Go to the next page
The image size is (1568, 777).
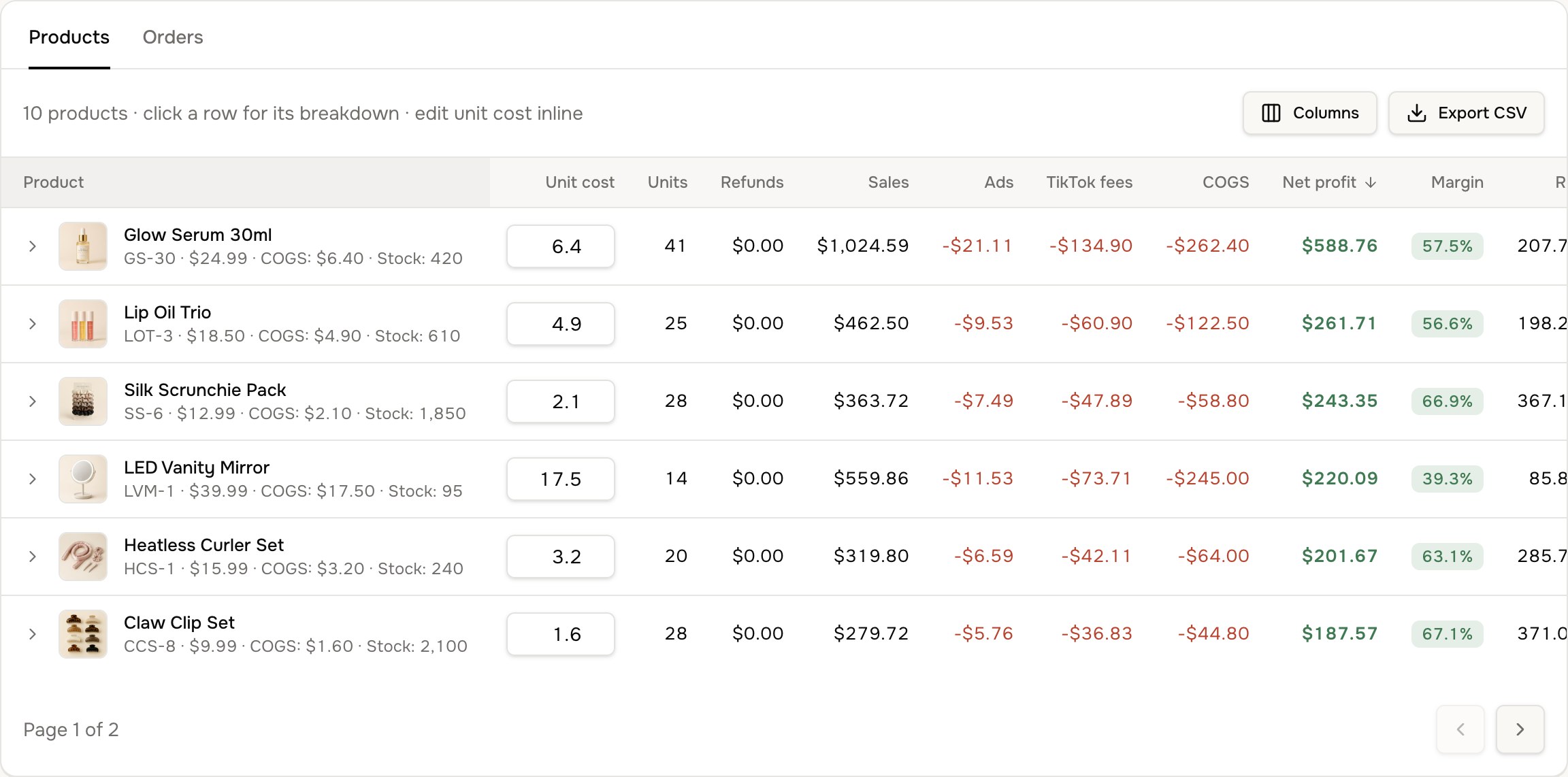[x=1520, y=729]
